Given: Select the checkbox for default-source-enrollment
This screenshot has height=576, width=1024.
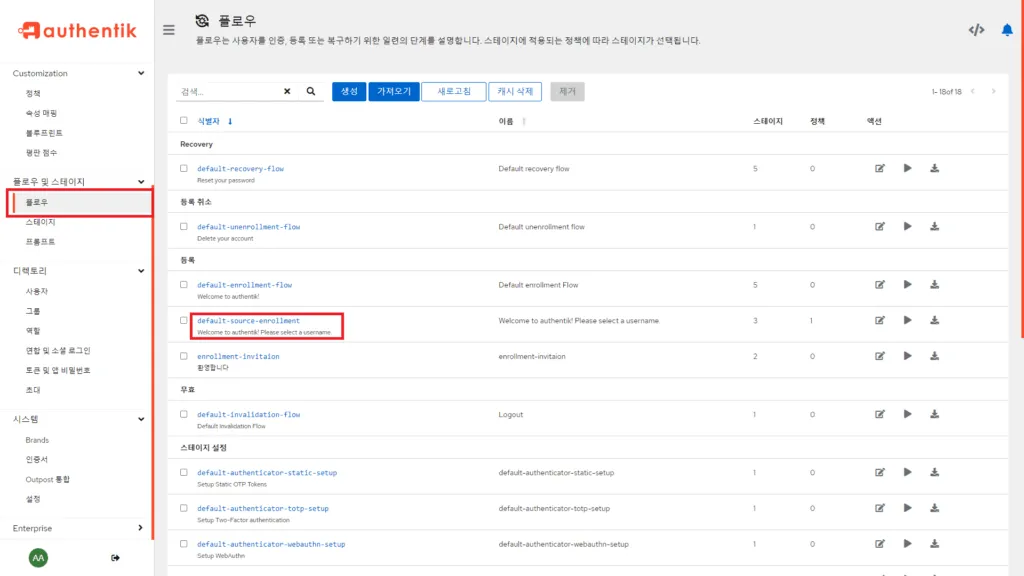Looking at the screenshot, I should (183, 320).
